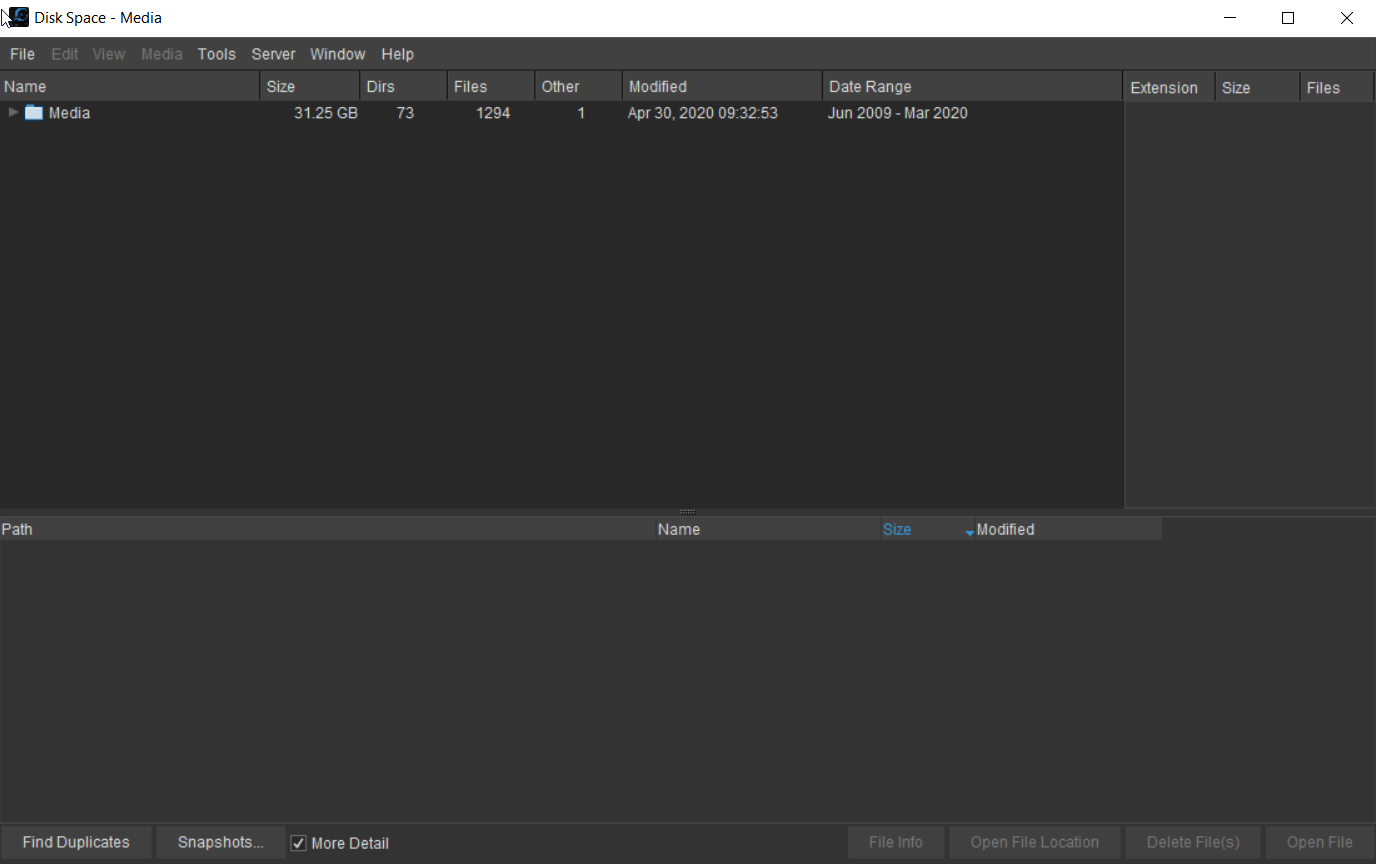Open the Help menu
Image resolution: width=1376 pixels, height=864 pixels.
pyautogui.click(x=397, y=54)
